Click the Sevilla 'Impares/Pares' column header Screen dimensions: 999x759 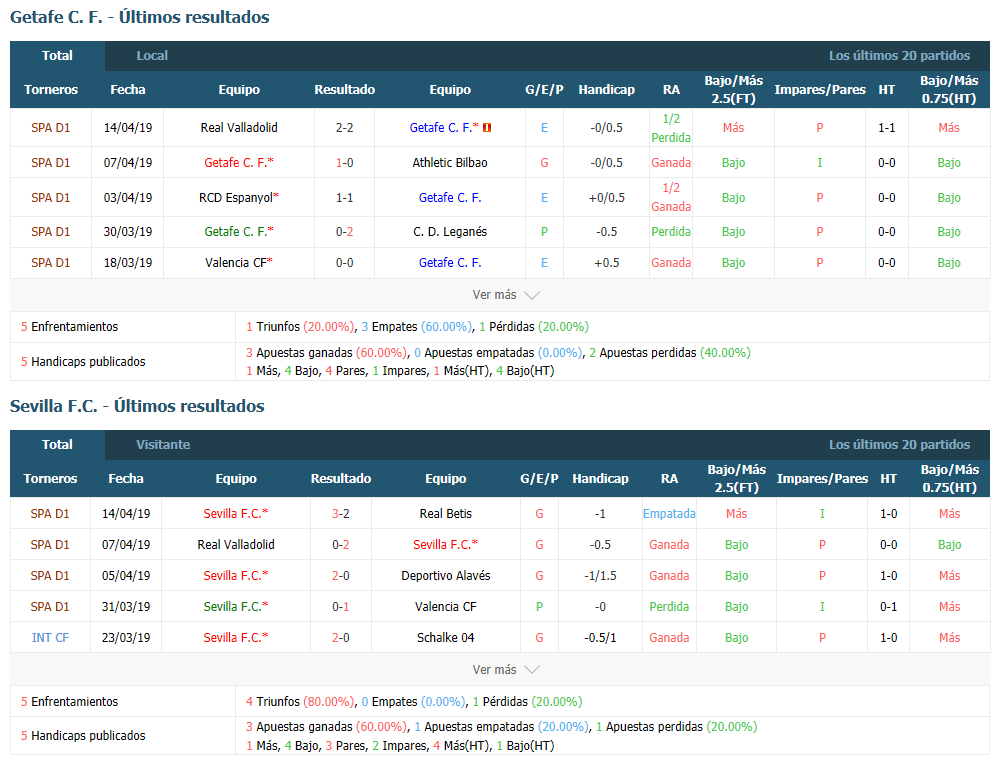(x=823, y=479)
